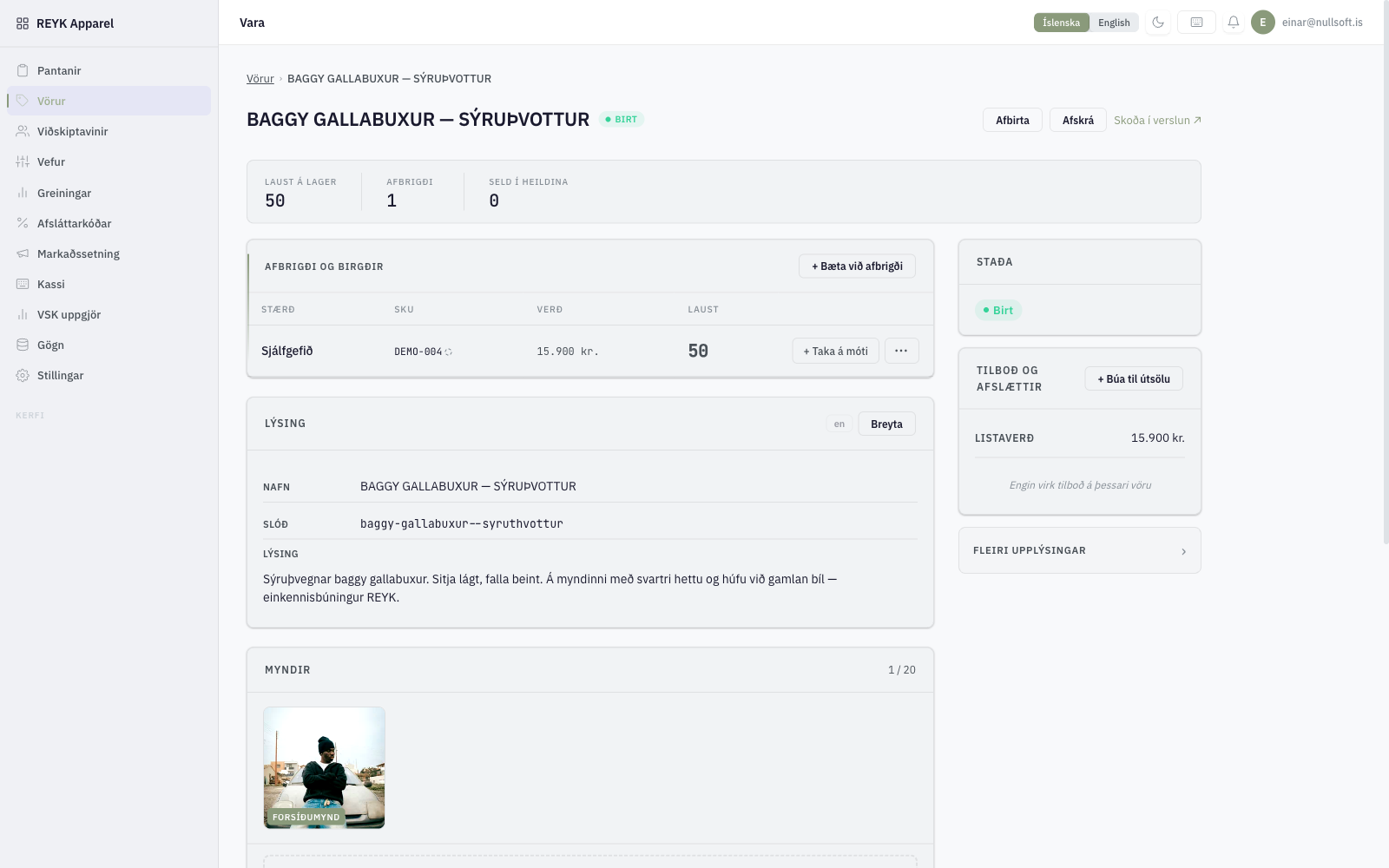Click the Sýruþvegnar description paragraph
This screenshot has height=868, width=1389.
[x=550, y=588]
